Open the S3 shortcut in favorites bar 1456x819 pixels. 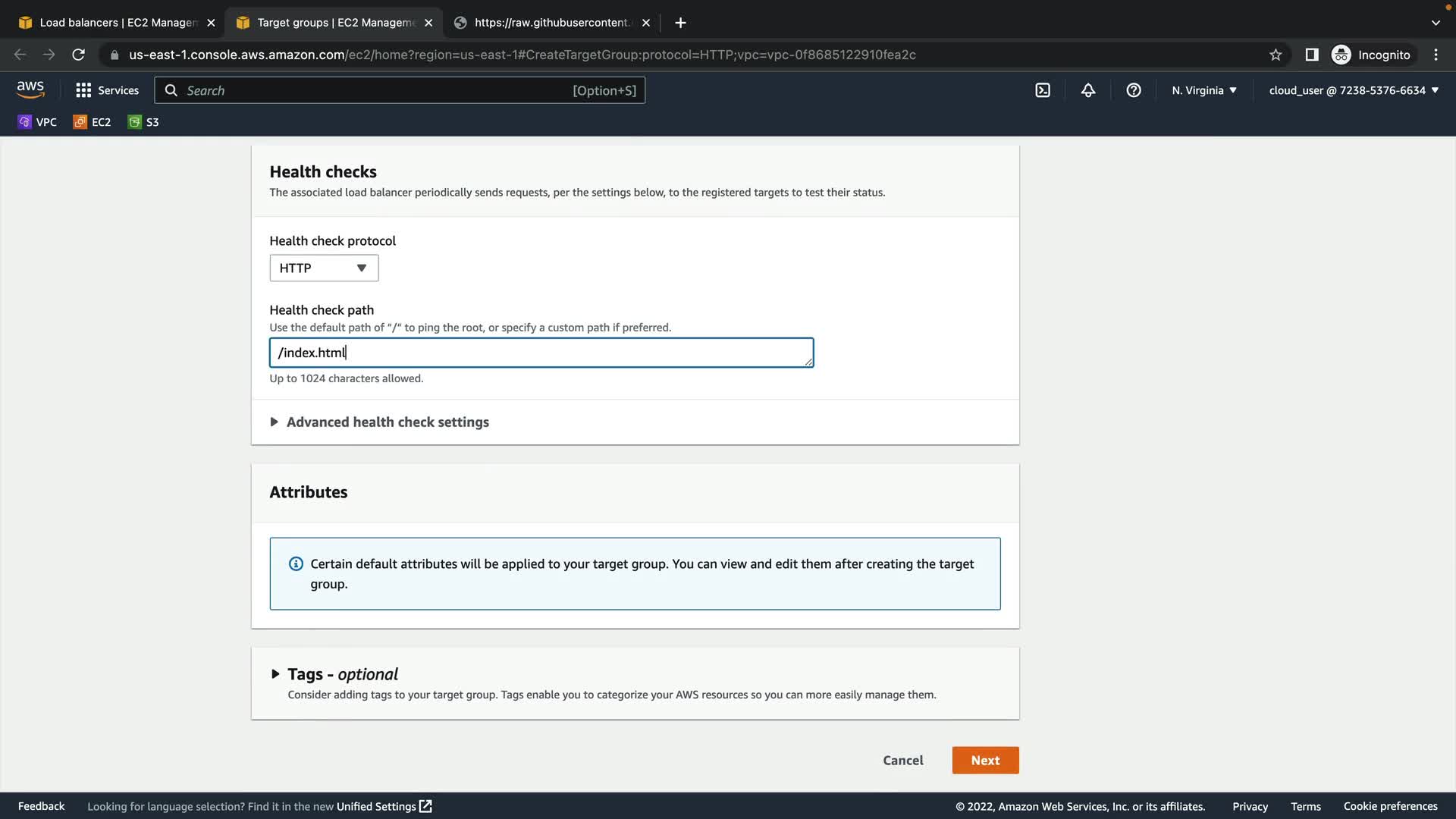[x=143, y=122]
